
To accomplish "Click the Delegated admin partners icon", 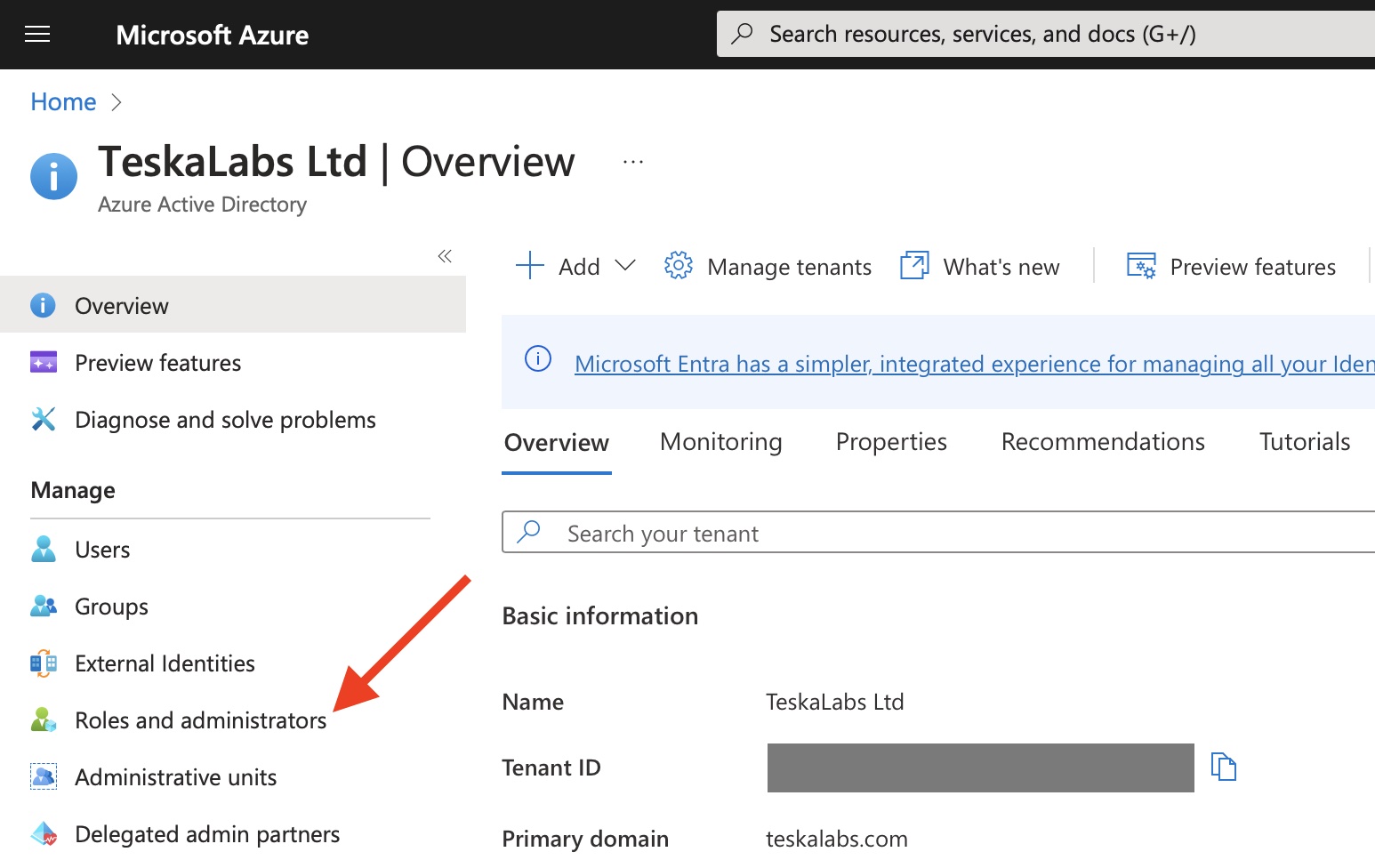I will 43,834.
